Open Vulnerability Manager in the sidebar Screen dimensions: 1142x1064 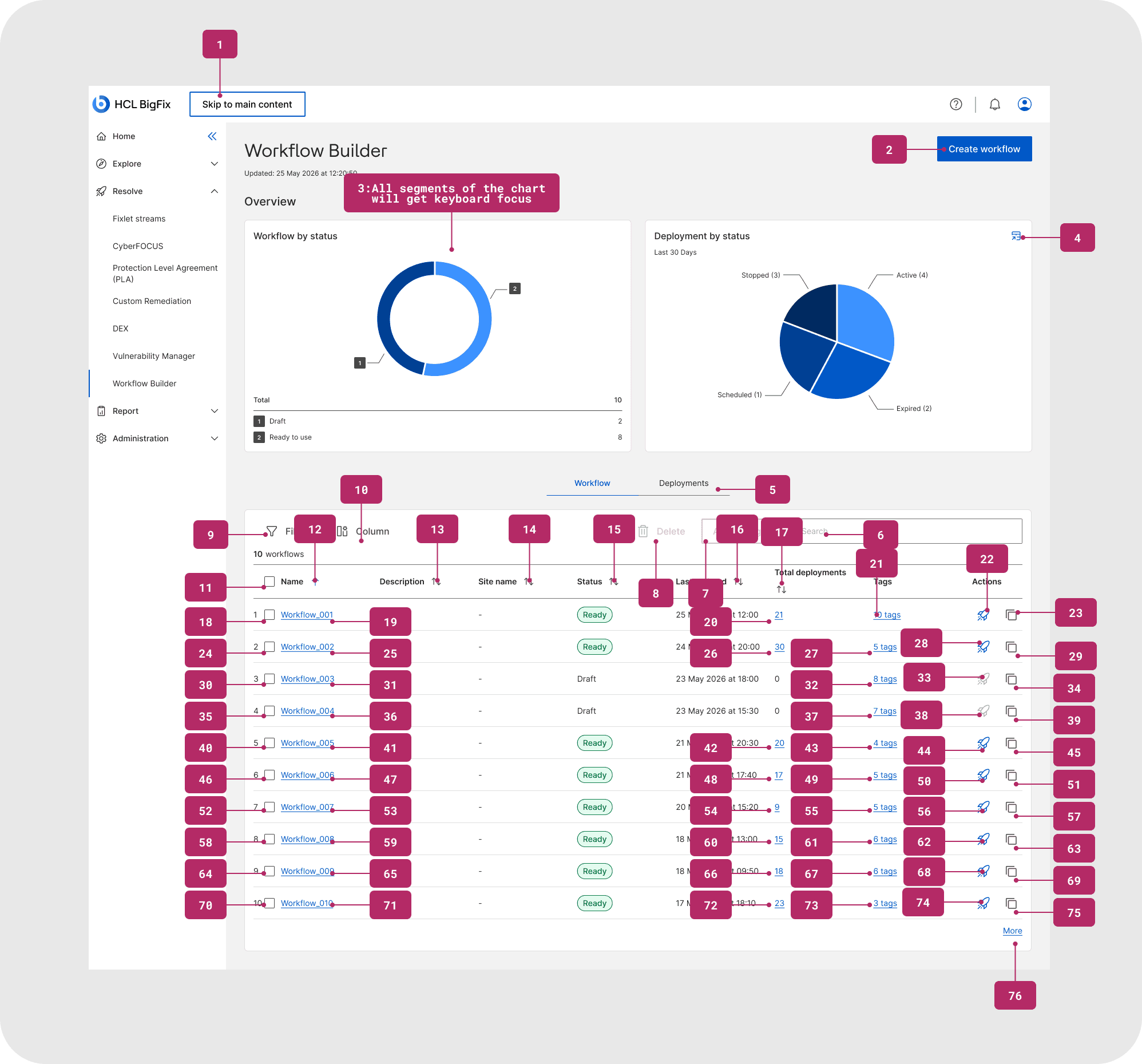[154, 356]
